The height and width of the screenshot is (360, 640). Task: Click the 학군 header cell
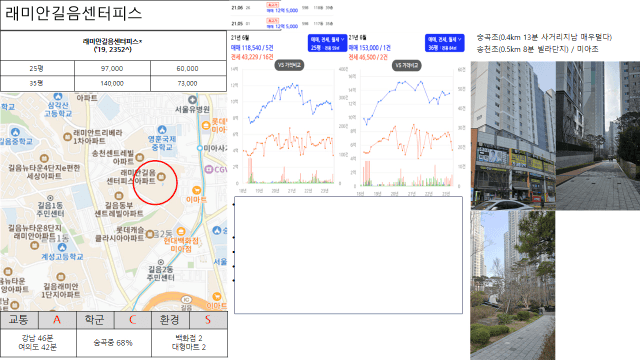tap(95, 320)
